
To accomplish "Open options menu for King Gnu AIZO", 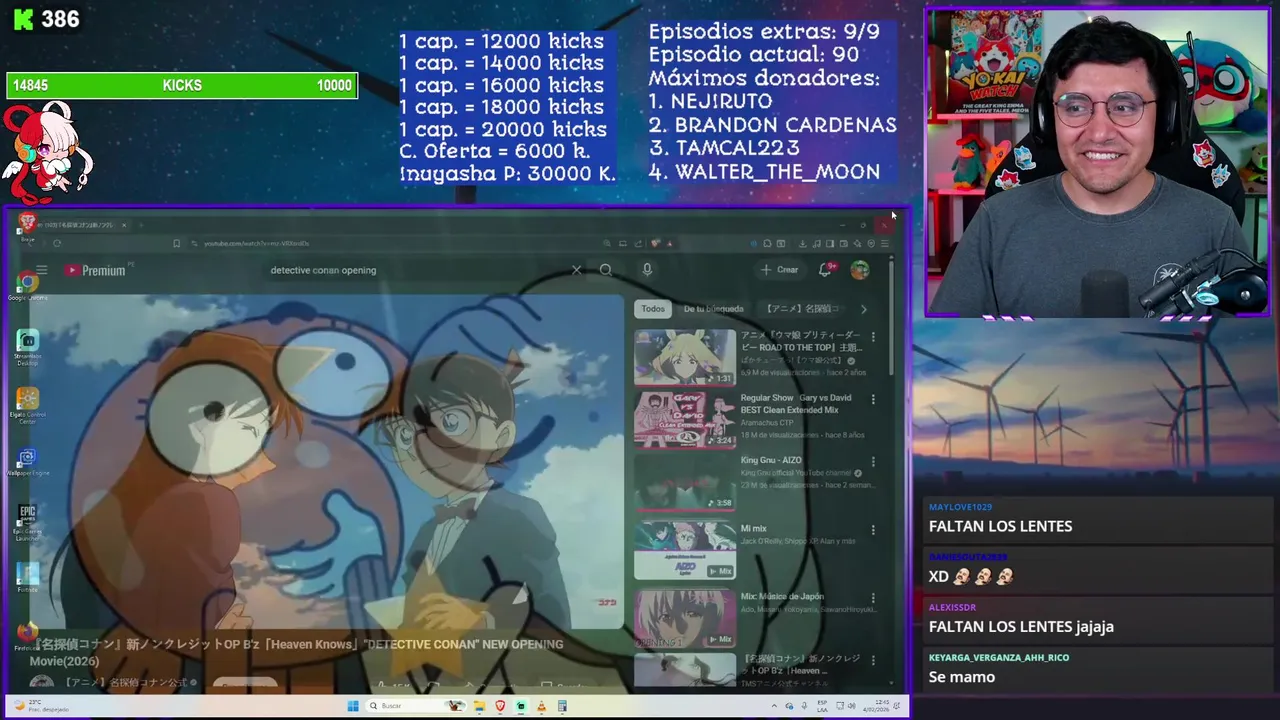I will (873, 462).
